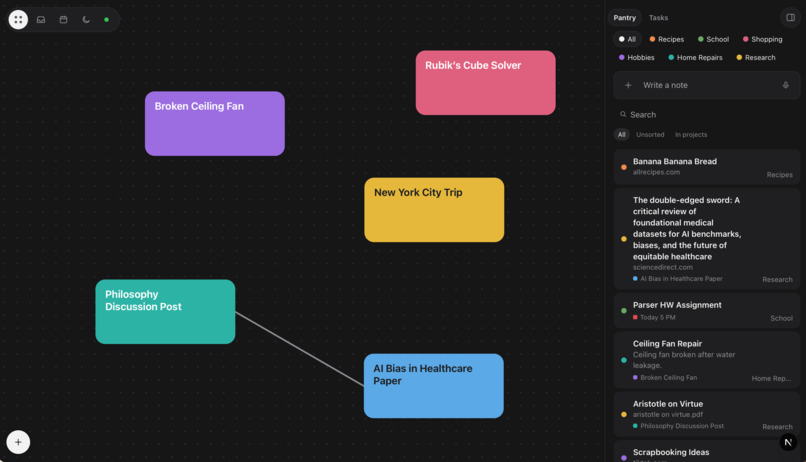Image resolution: width=806 pixels, height=462 pixels.
Task: Filter notes by Home Repairs category
Action: point(695,58)
